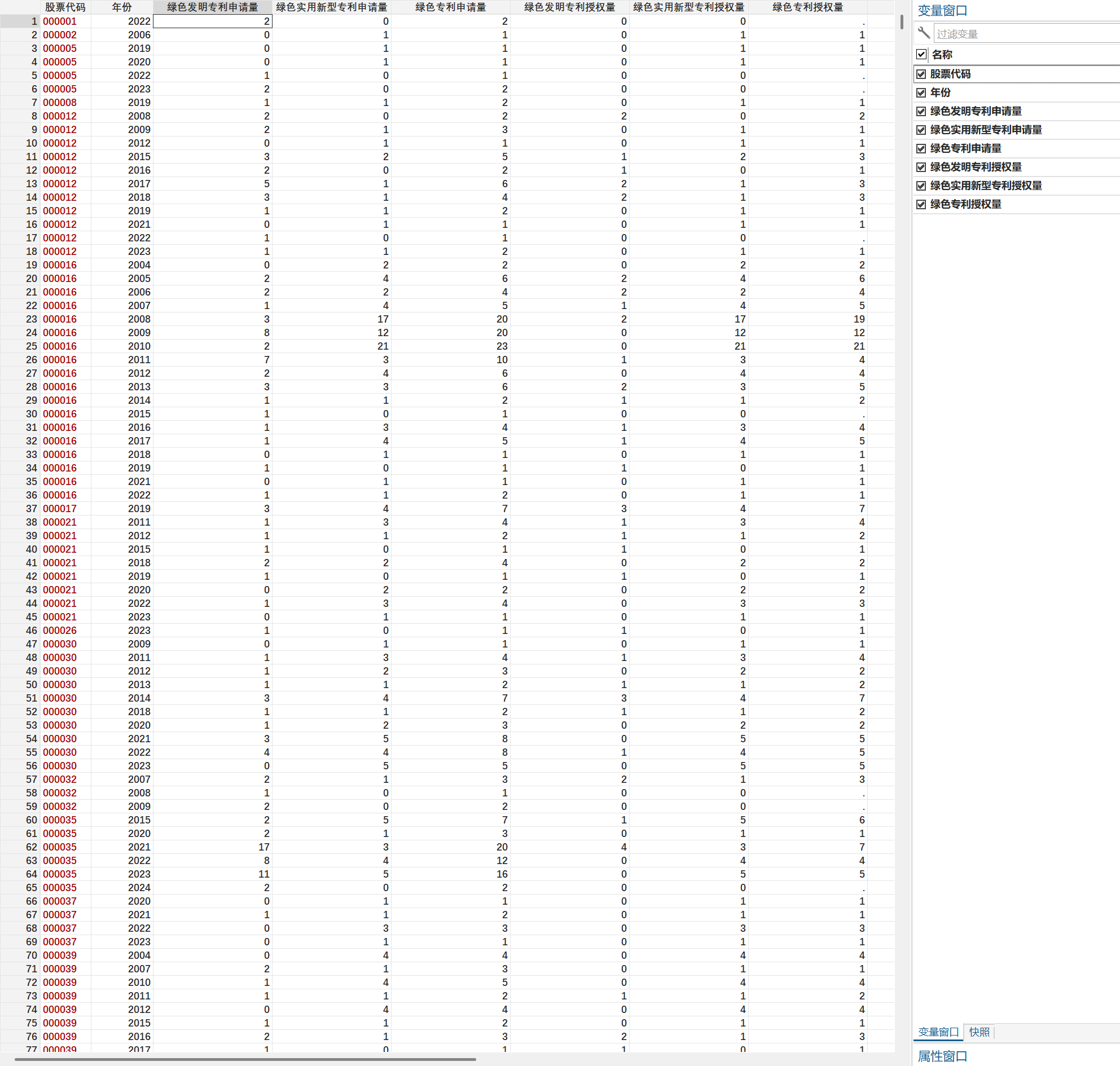This screenshot has height=1066, width=1120.
Task: Uncheck the 股票代码 variable checkbox
Action: (921, 74)
